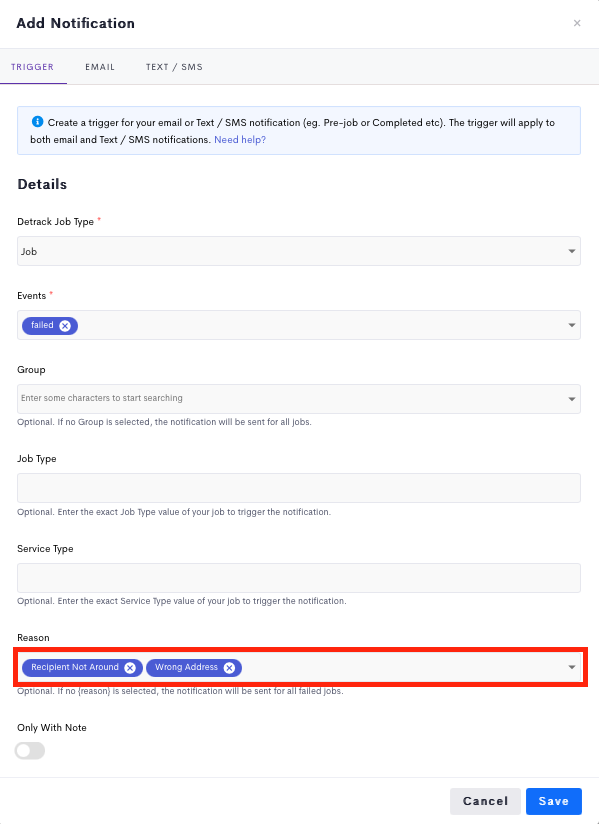This screenshot has height=824, width=599.
Task: Switch to the TEXT / SMS tab
Action: coord(174,67)
